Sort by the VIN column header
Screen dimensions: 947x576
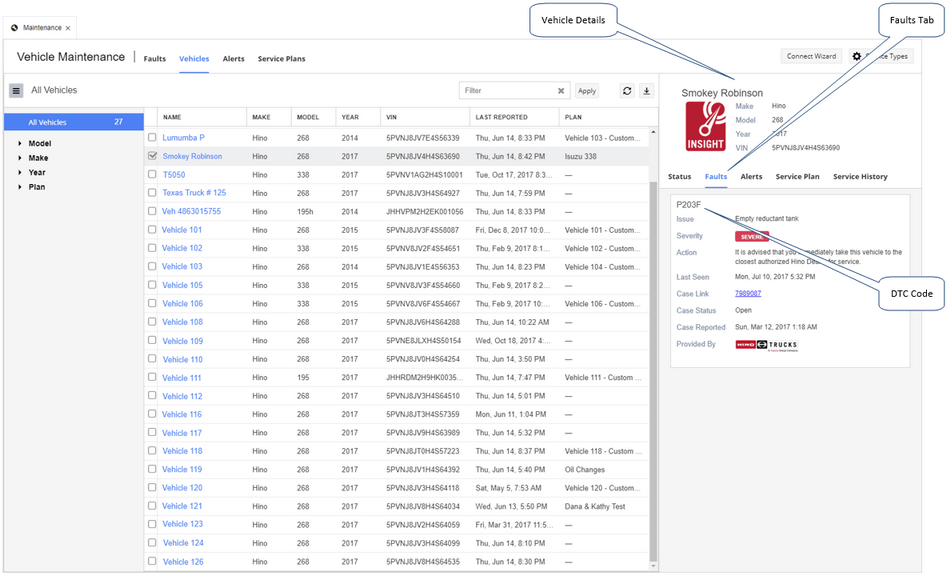[x=391, y=117]
